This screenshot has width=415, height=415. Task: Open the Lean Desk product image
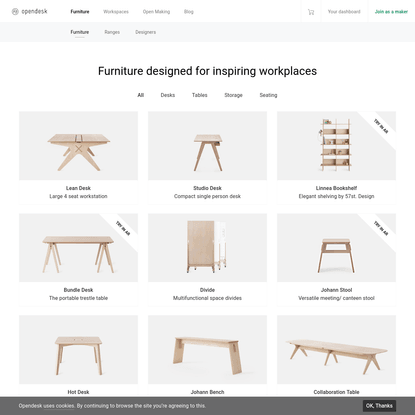(78, 146)
